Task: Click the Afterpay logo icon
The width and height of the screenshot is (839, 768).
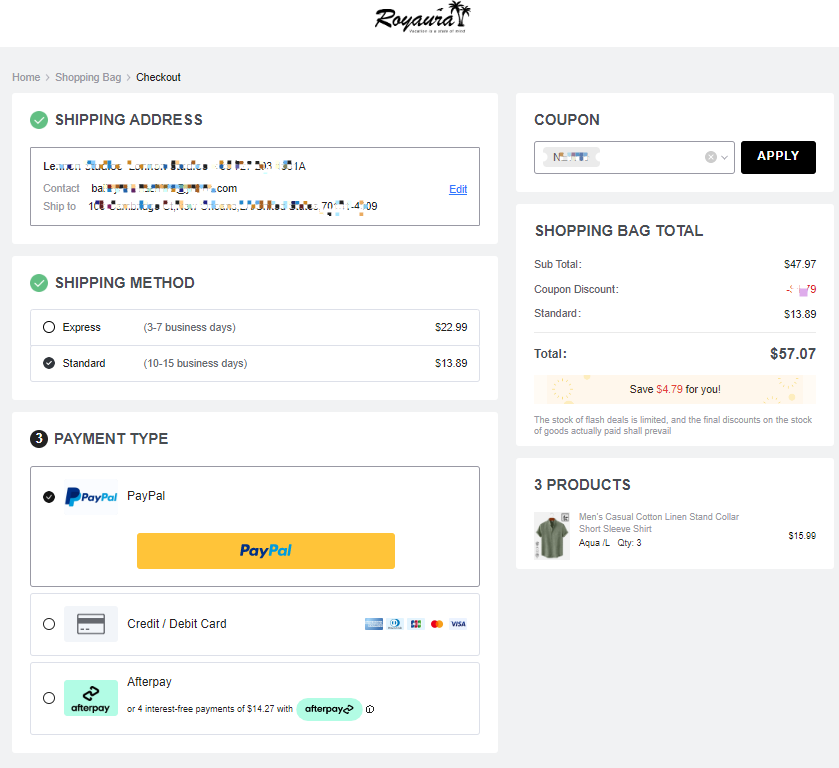Action: (x=91, y=698)
